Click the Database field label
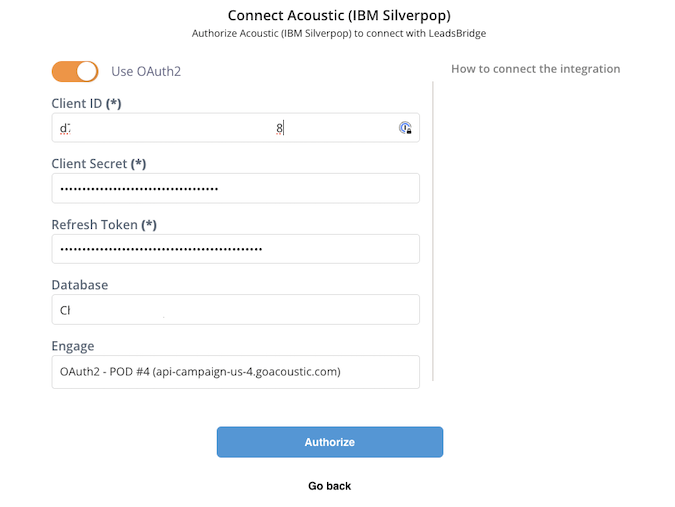This screenshot has width=675, height=507. click(x=80, y=285)
